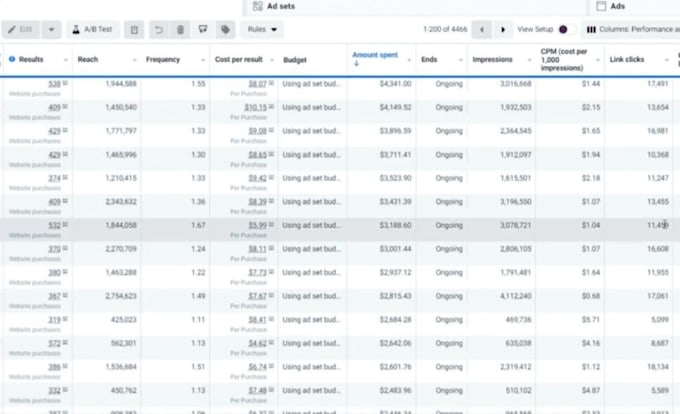Select the $4,341.00 amount spent cell
The image size is (680, 414).
tap(395, 84)
